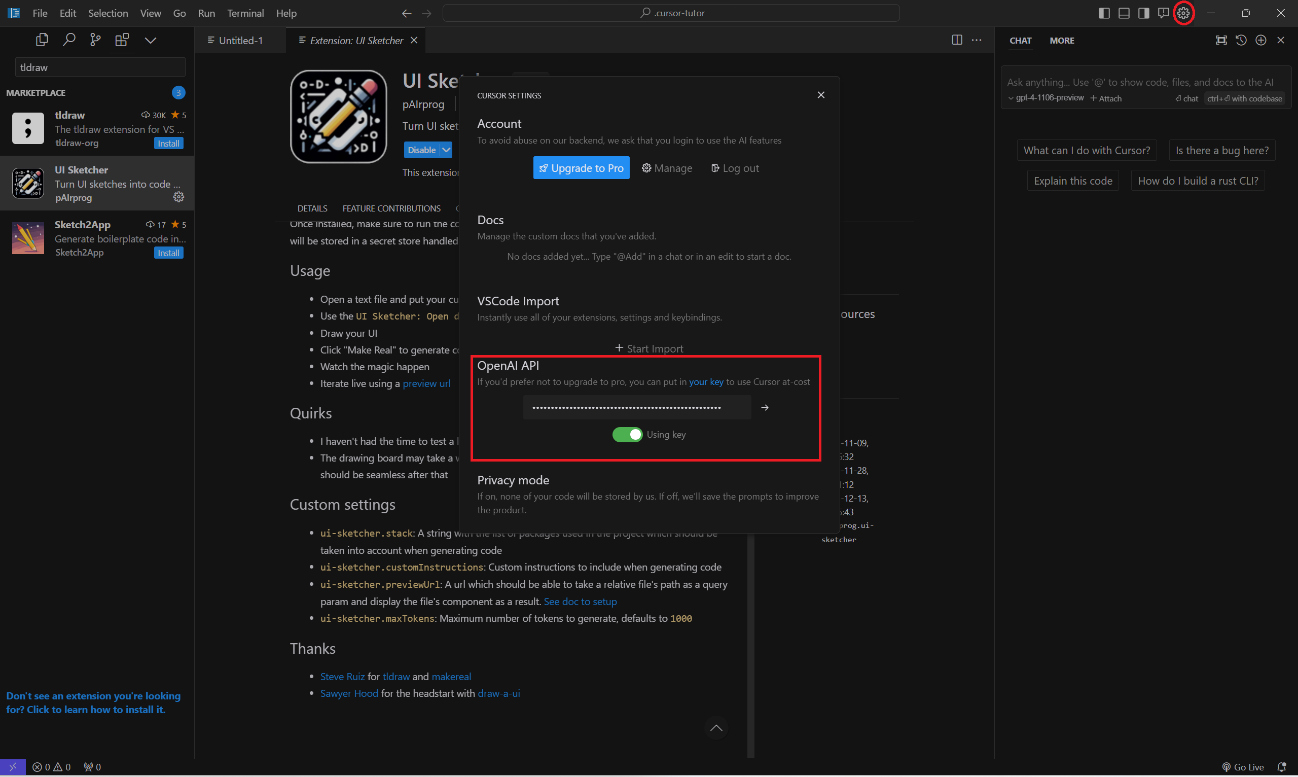Click the notifications bell in status bar
This screenshot has height=777, width=1298.
[x=1282, y=767]
